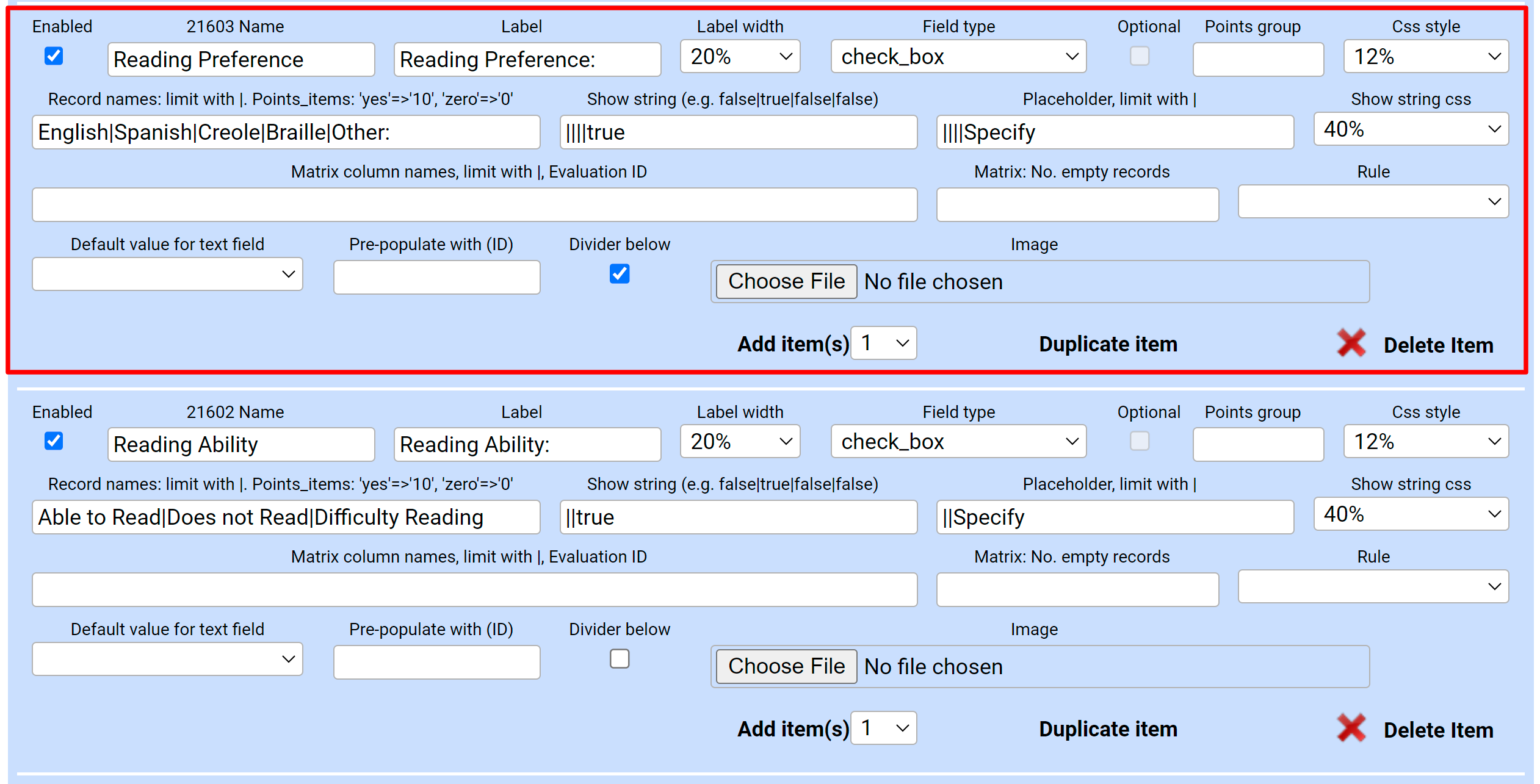Click Duplicate item for Reading Preference
The image size is (1540, 784).
click(x=1107, y=344)
